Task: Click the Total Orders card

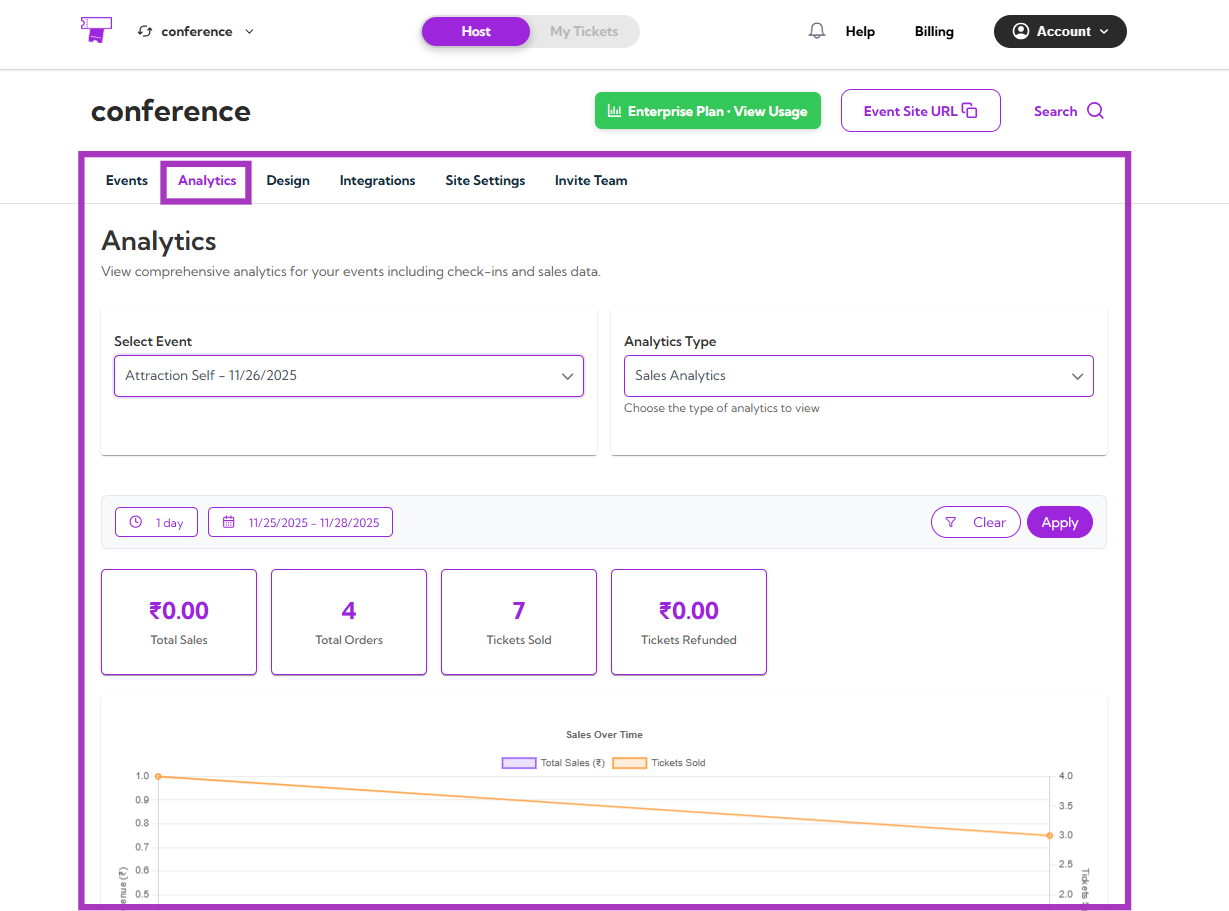Action: coord(349,622)
